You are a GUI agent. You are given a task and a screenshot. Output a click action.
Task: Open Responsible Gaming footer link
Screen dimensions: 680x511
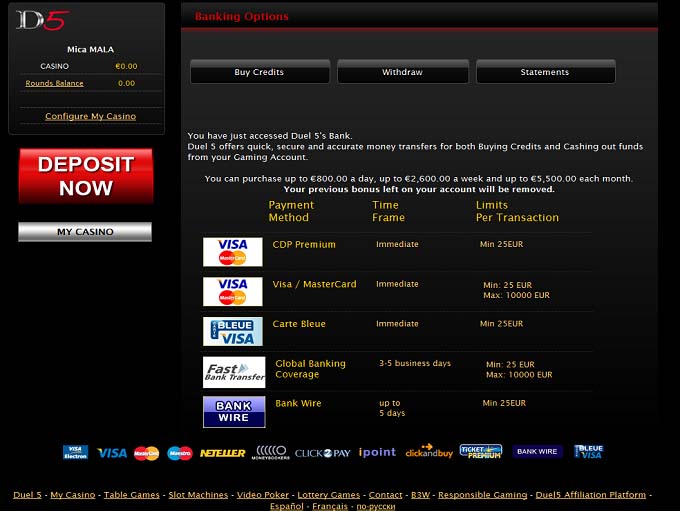click(483, 495)
